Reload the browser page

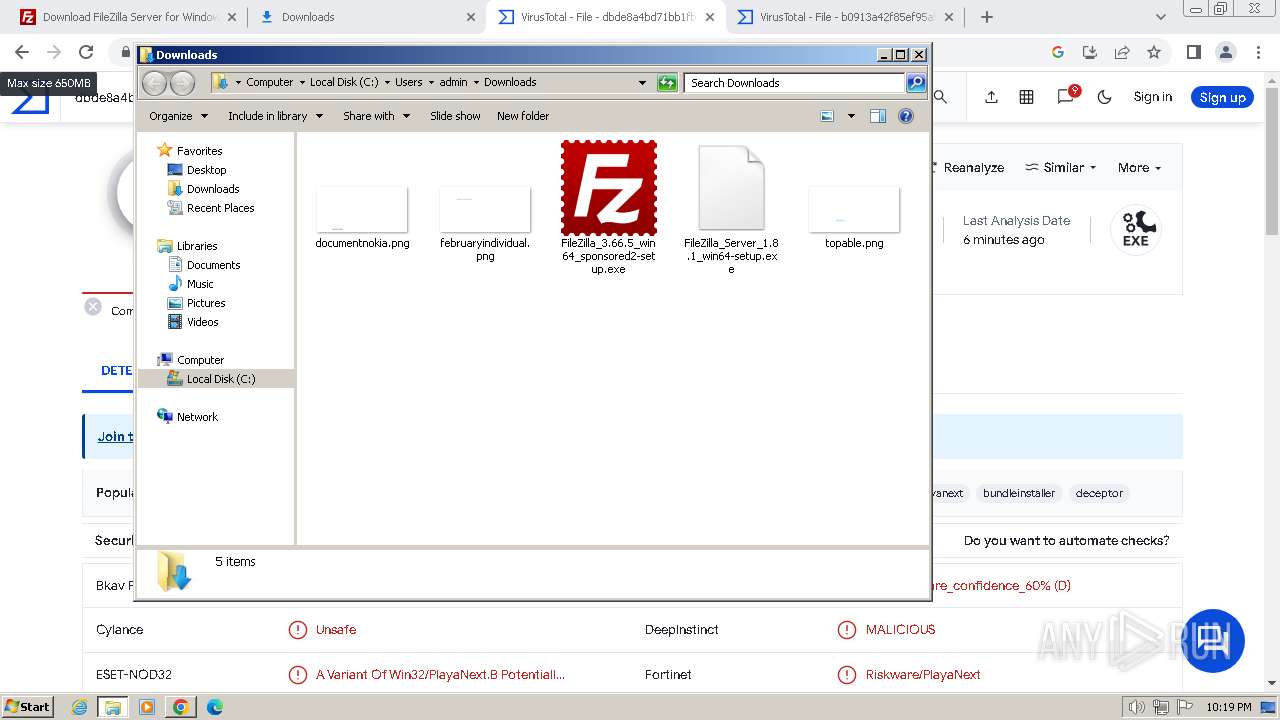(86, 52)
